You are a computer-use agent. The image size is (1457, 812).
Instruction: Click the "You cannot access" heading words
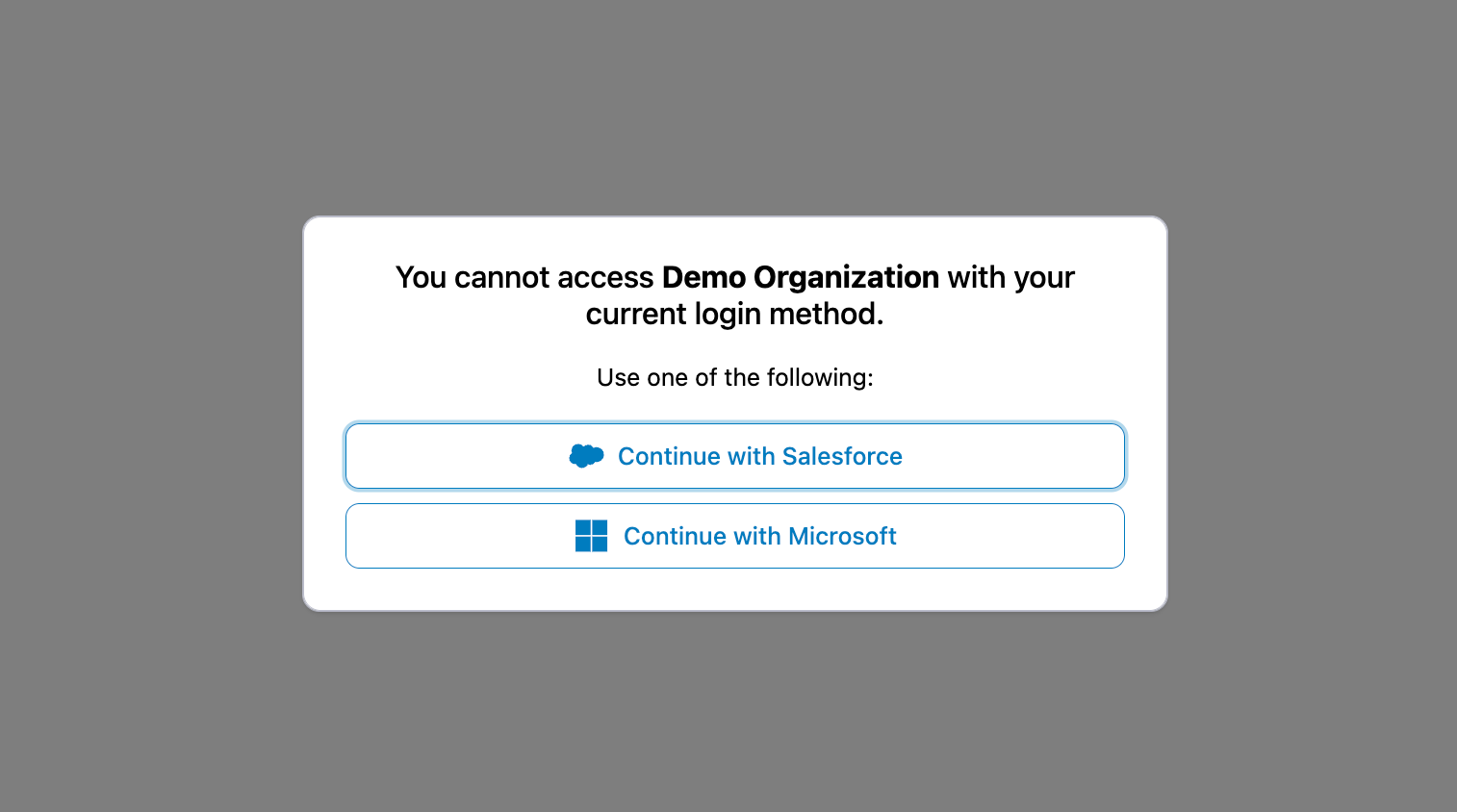(x=524, y=277)
